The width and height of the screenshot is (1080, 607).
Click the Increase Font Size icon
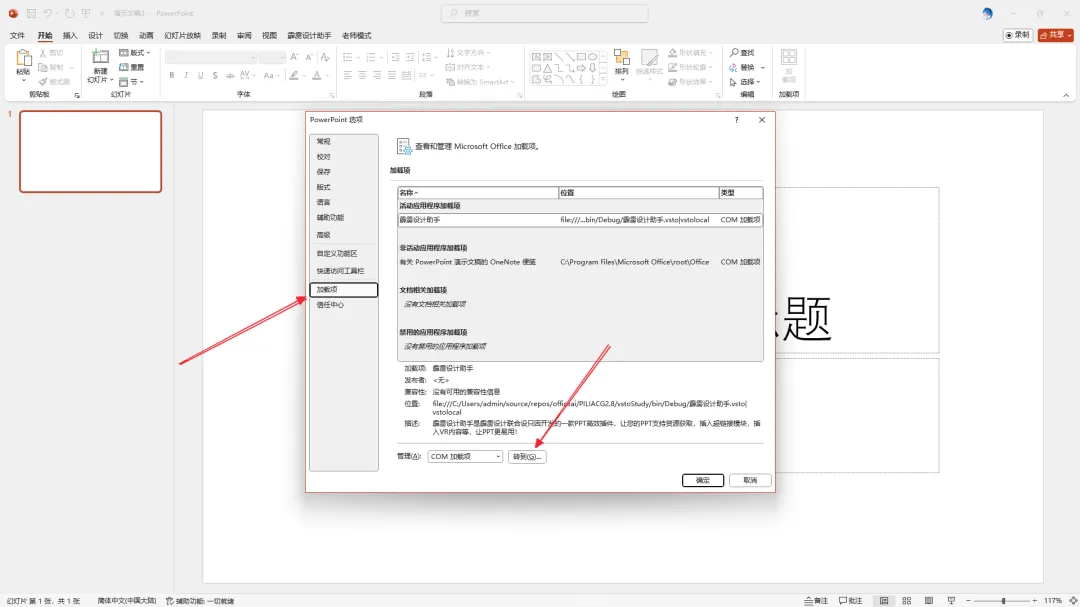tap(295, 56)
